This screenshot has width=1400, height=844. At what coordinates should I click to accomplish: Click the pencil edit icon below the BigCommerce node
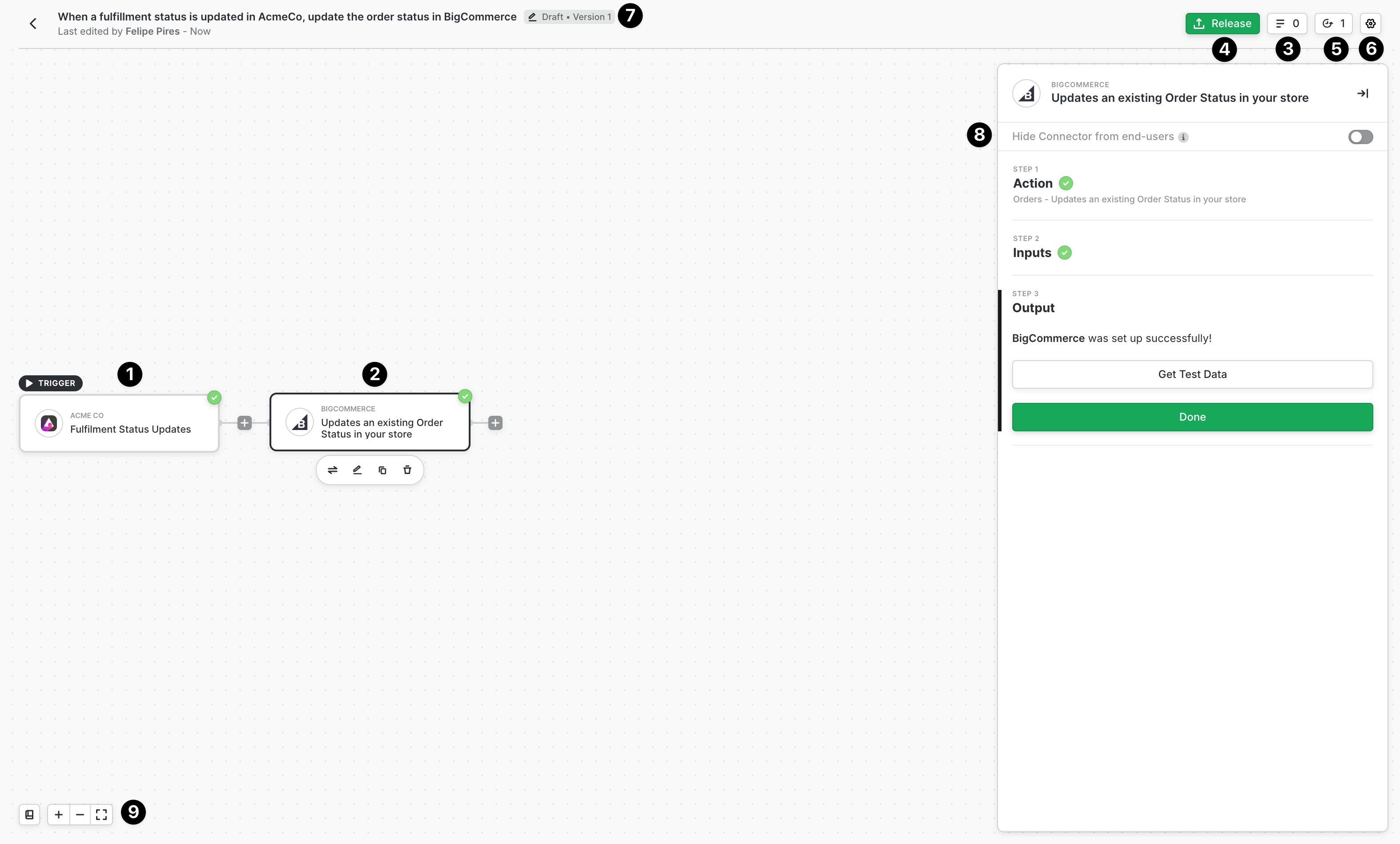coord(358,470)
